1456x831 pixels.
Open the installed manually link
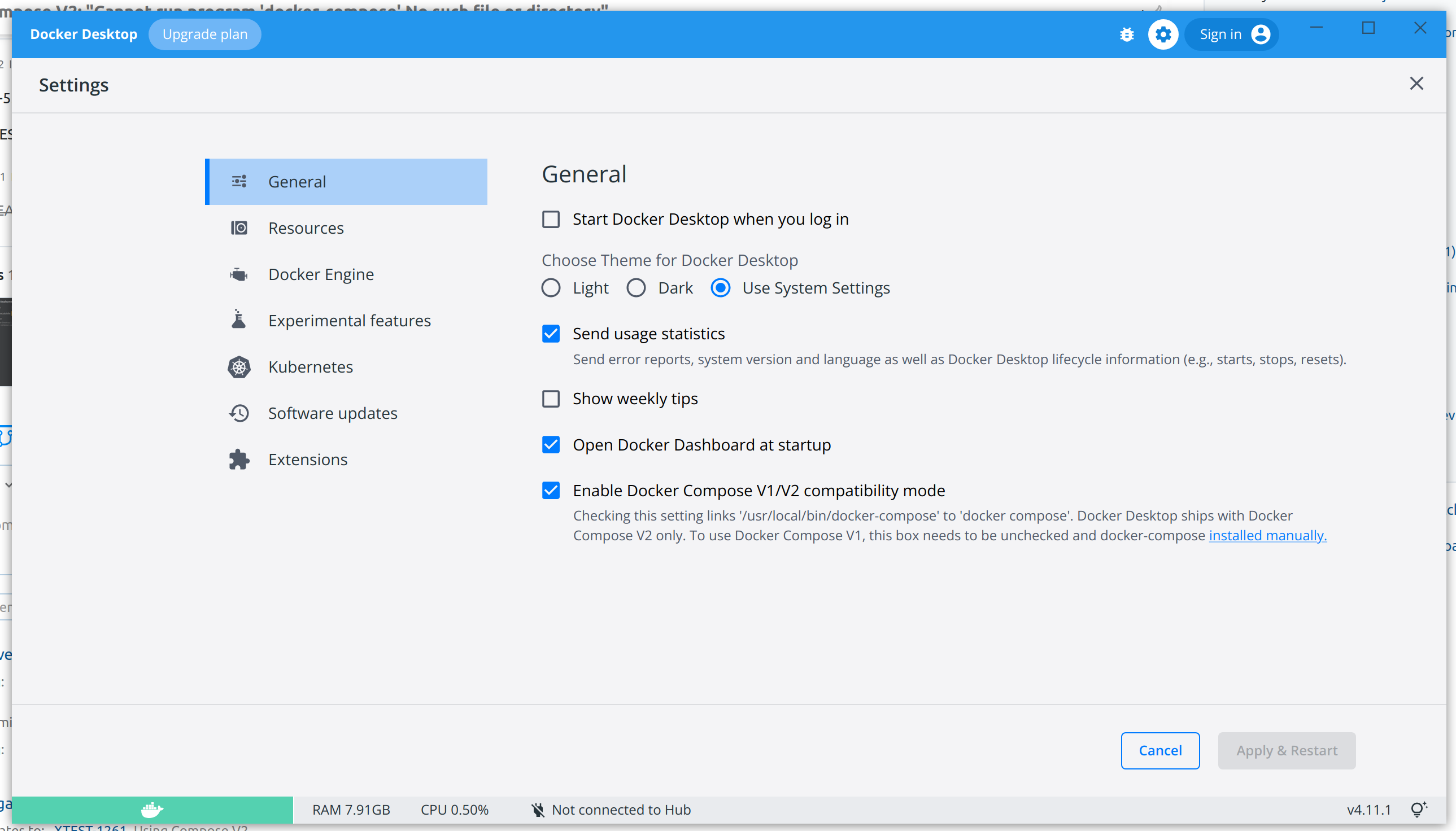[1267, 535]
